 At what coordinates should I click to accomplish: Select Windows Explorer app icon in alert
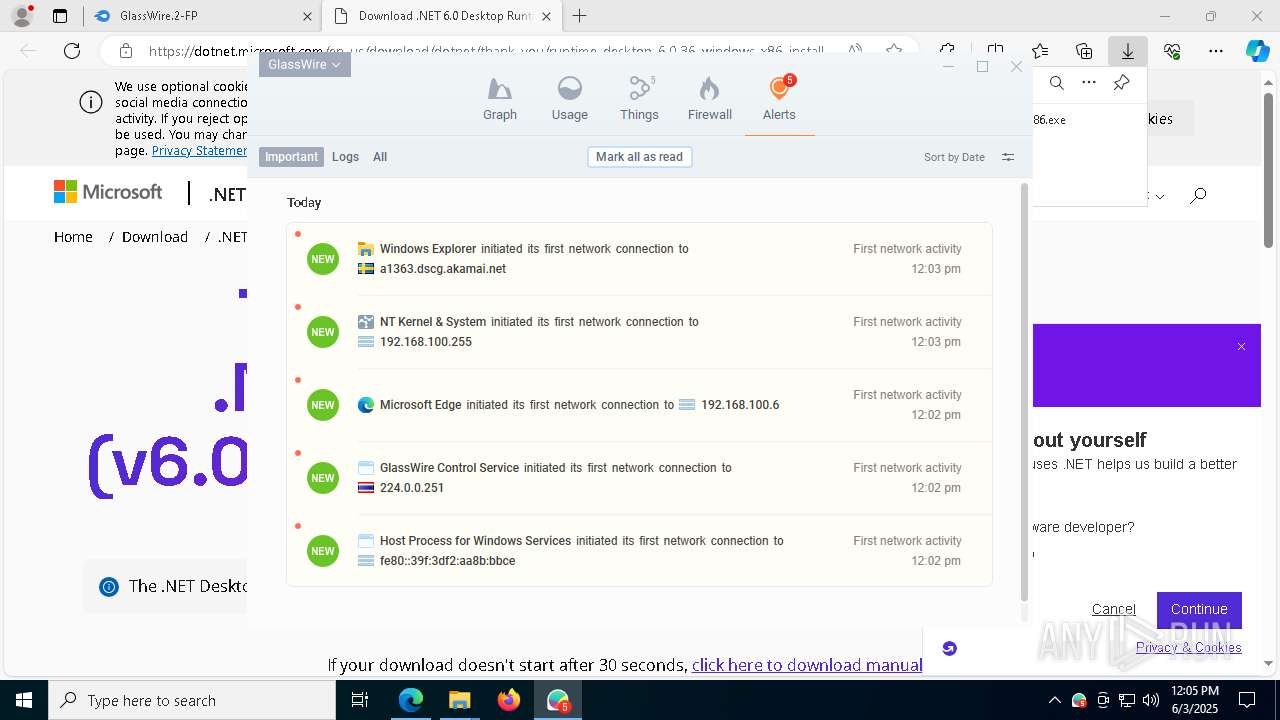[366, 249]
